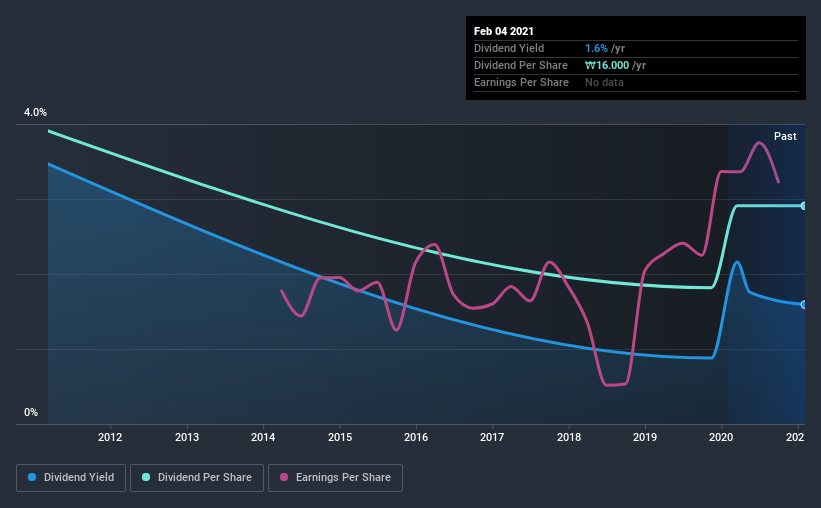821x508 pixels.
Task: Click the Earnings Per Share peak near 2020
Action: [x=759, y=142]
